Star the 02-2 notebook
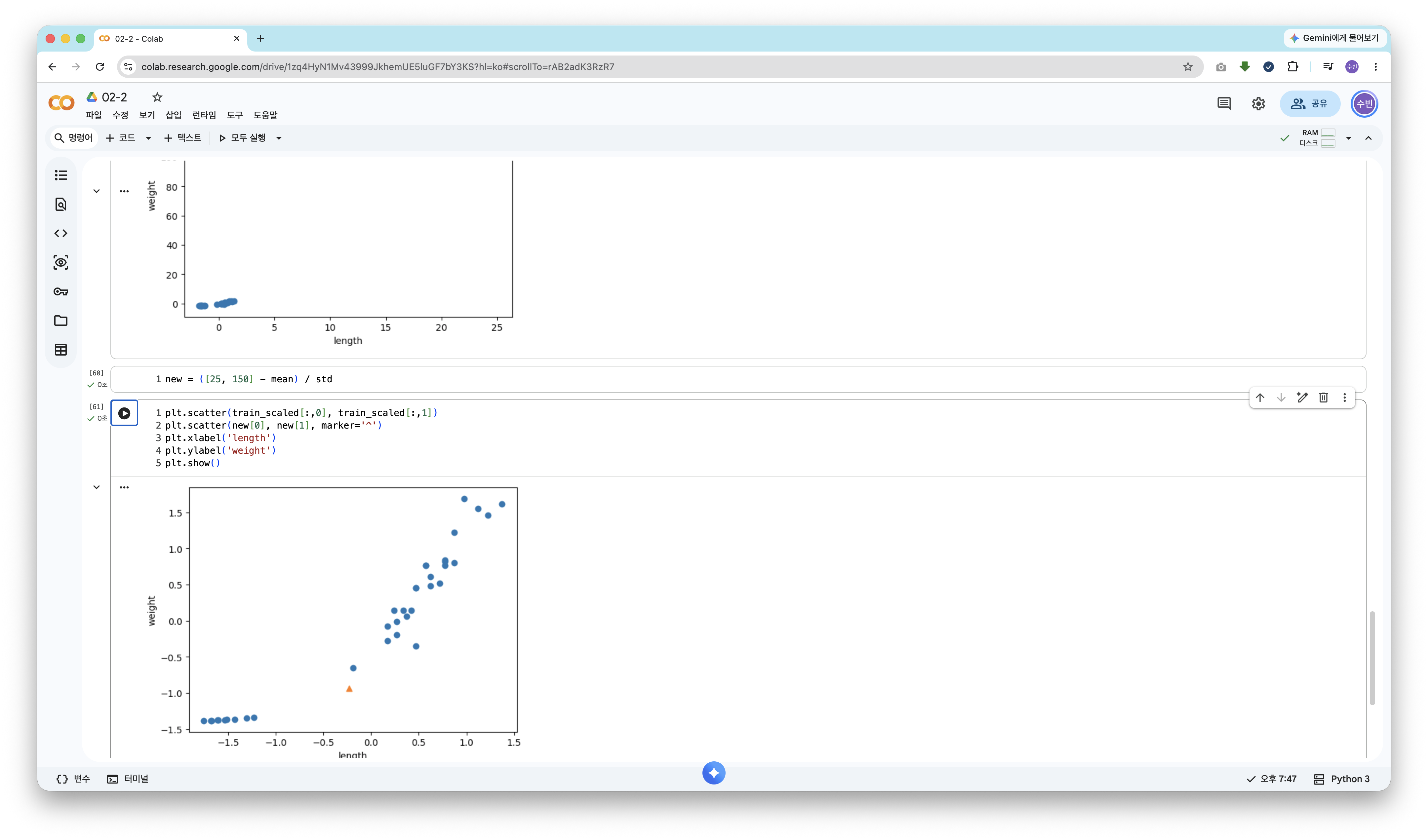1428x840 pixels. click(158, 97)
